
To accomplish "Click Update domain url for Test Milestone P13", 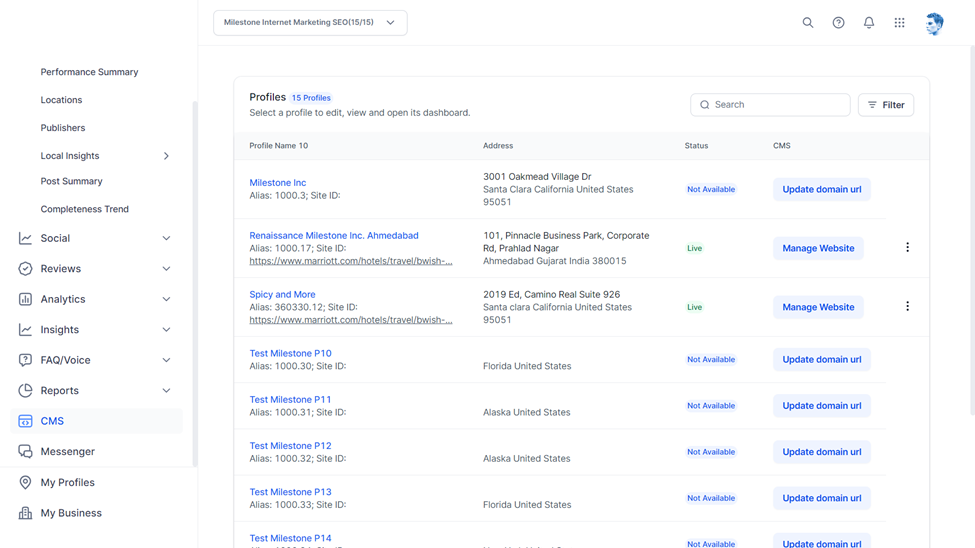I will 821,498.
